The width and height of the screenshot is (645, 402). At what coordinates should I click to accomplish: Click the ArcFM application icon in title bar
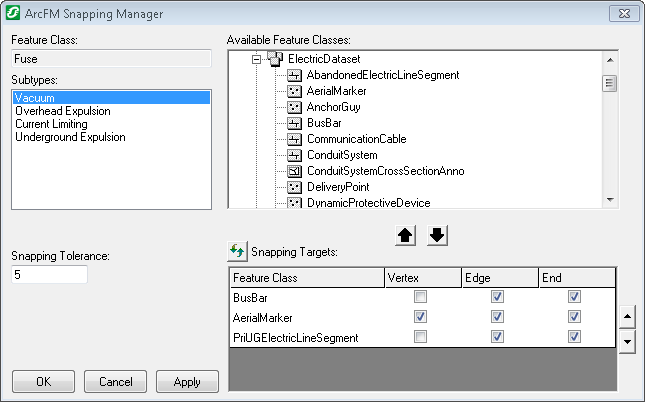pyautogui.click(x=13, y=13)
